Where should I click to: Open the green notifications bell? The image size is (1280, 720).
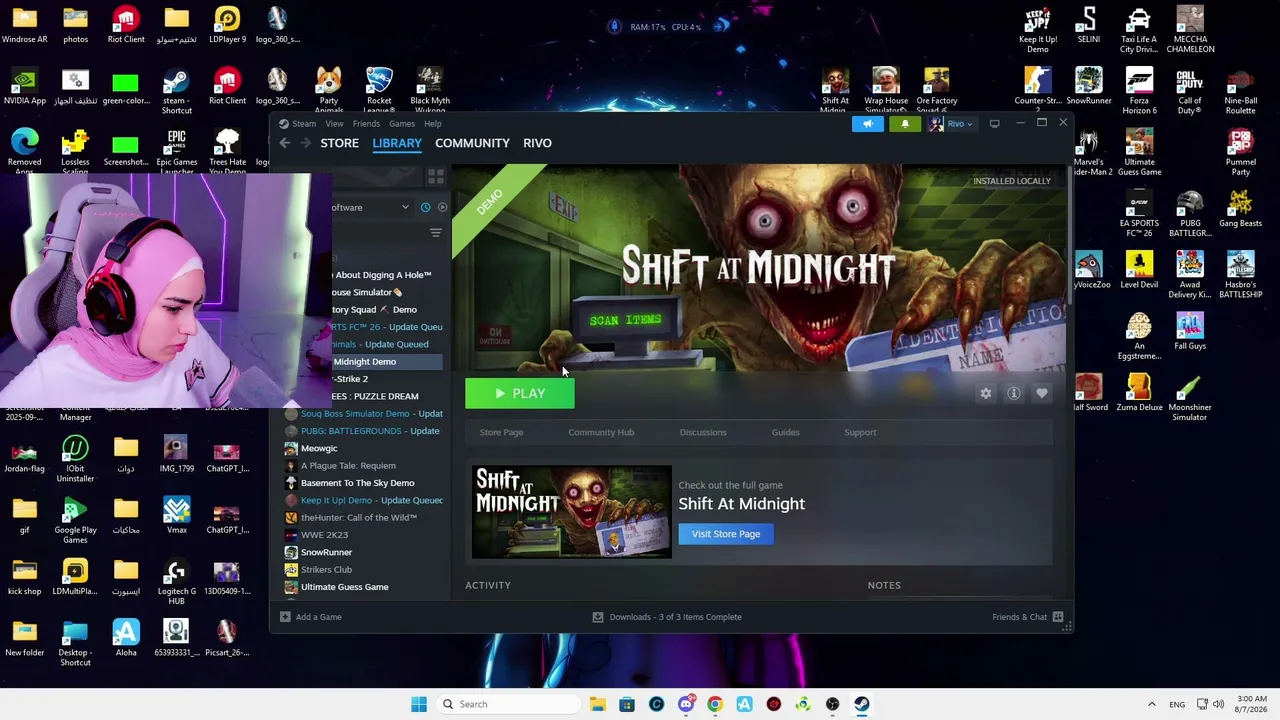[905, 124]
